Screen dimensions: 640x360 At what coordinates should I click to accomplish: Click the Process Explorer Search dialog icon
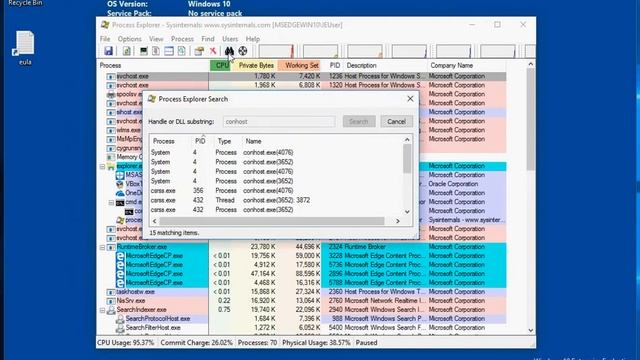tap(152, 99)
